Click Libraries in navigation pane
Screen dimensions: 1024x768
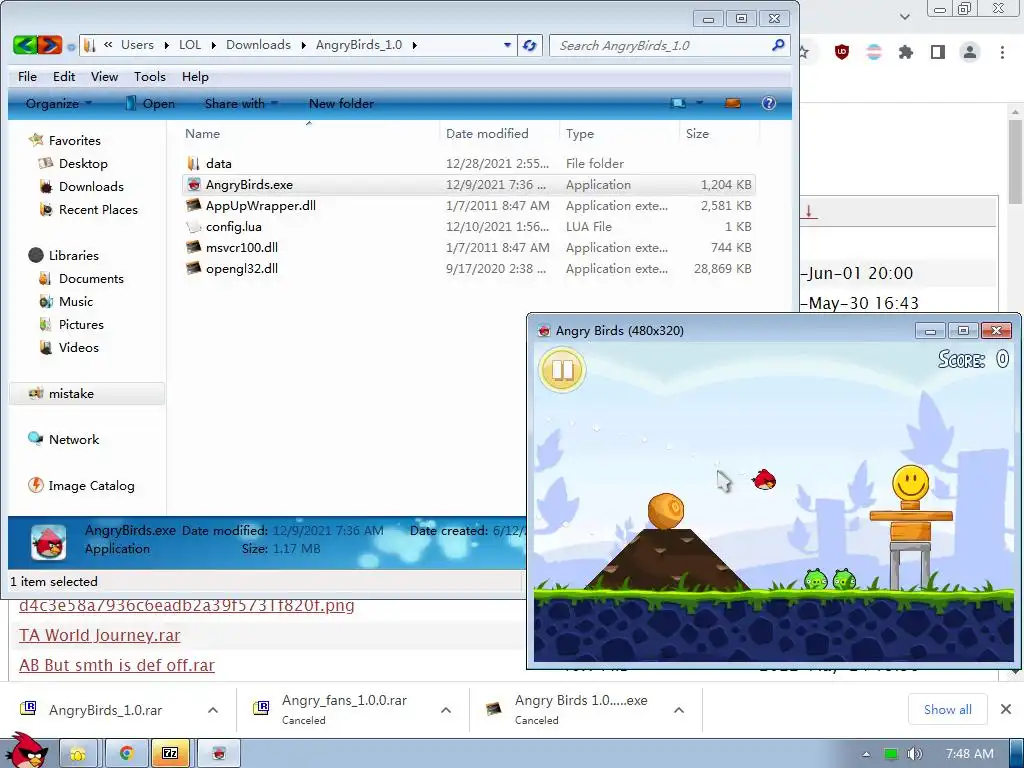tap(73, 255)
